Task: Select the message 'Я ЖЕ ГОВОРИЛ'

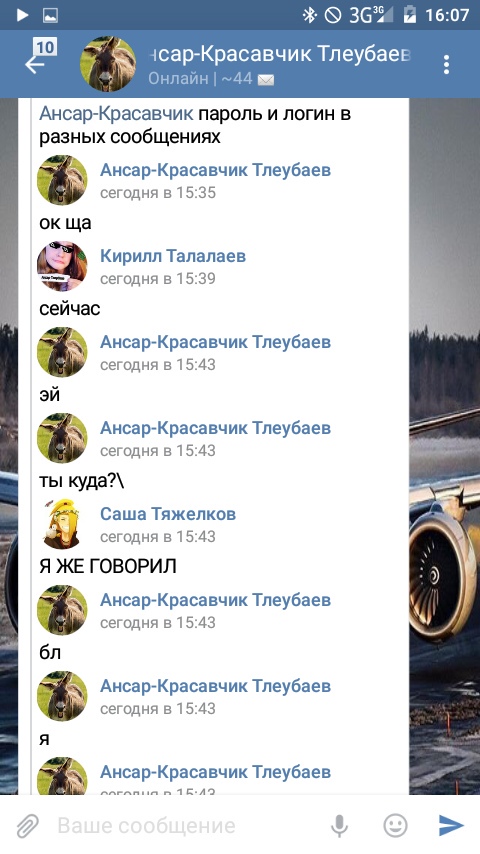Action: [x=108, y=566]
